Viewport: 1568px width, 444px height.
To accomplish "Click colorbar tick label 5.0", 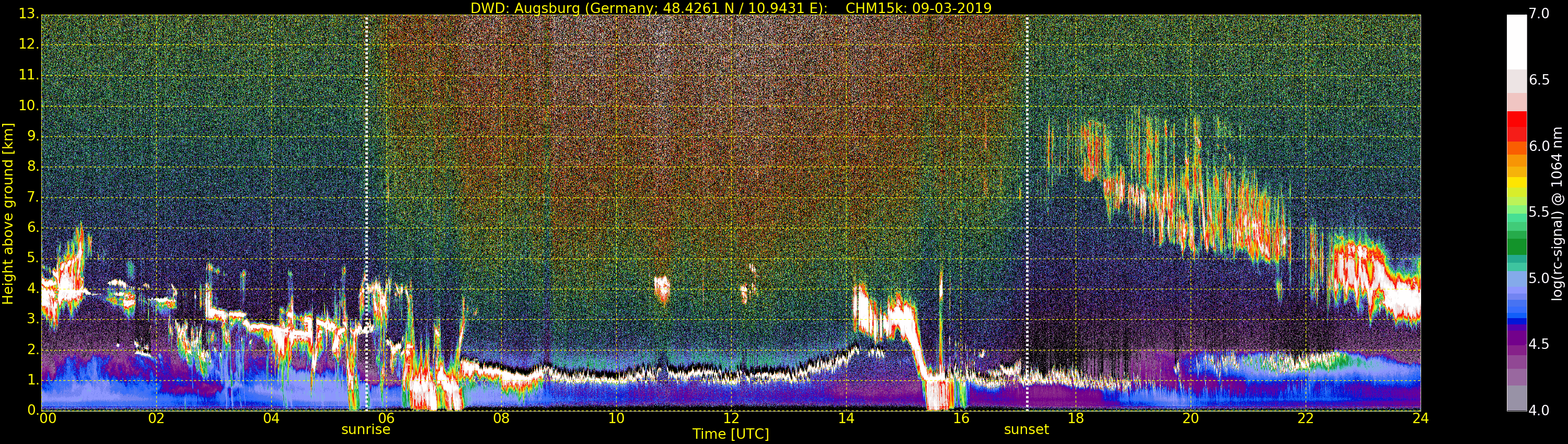I will tap(1539, 278).
